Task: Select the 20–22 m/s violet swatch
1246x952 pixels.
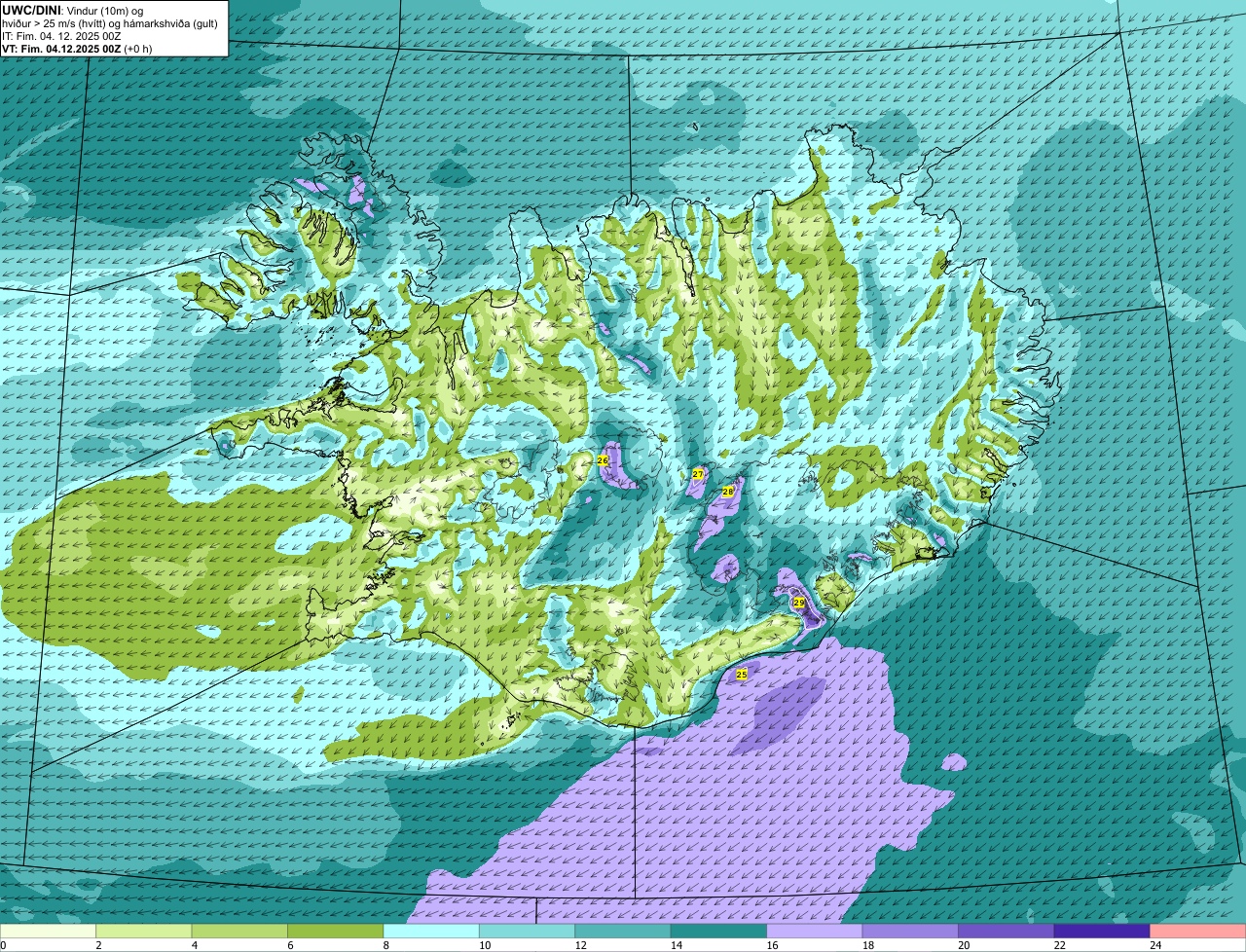Action: [x=1007, y=932]
